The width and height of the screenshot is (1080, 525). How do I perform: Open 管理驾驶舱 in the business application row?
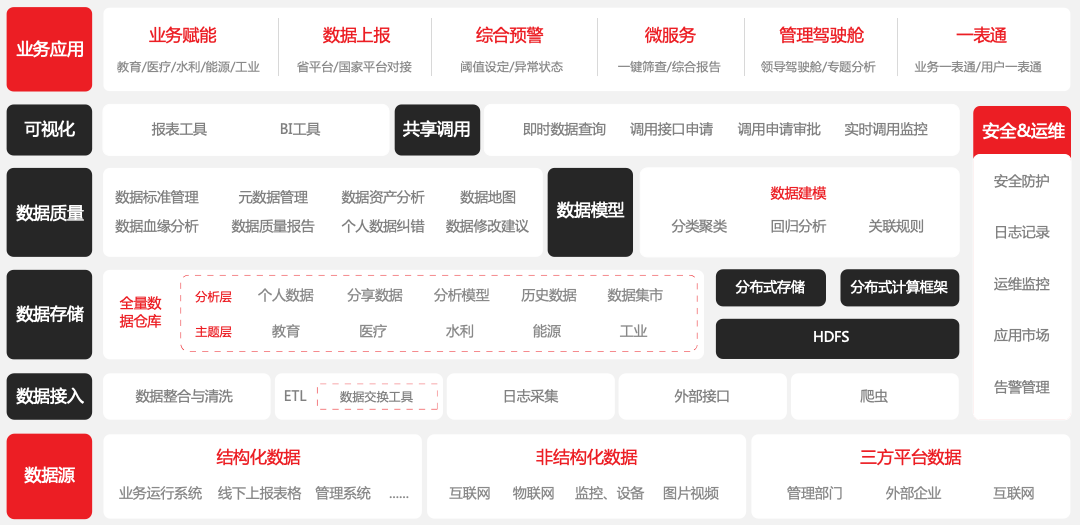coord(820,36)
